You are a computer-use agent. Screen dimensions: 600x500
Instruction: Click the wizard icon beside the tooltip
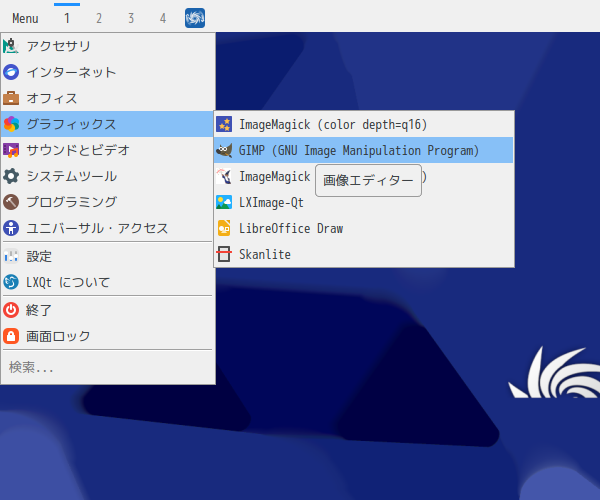coord(224,176)
